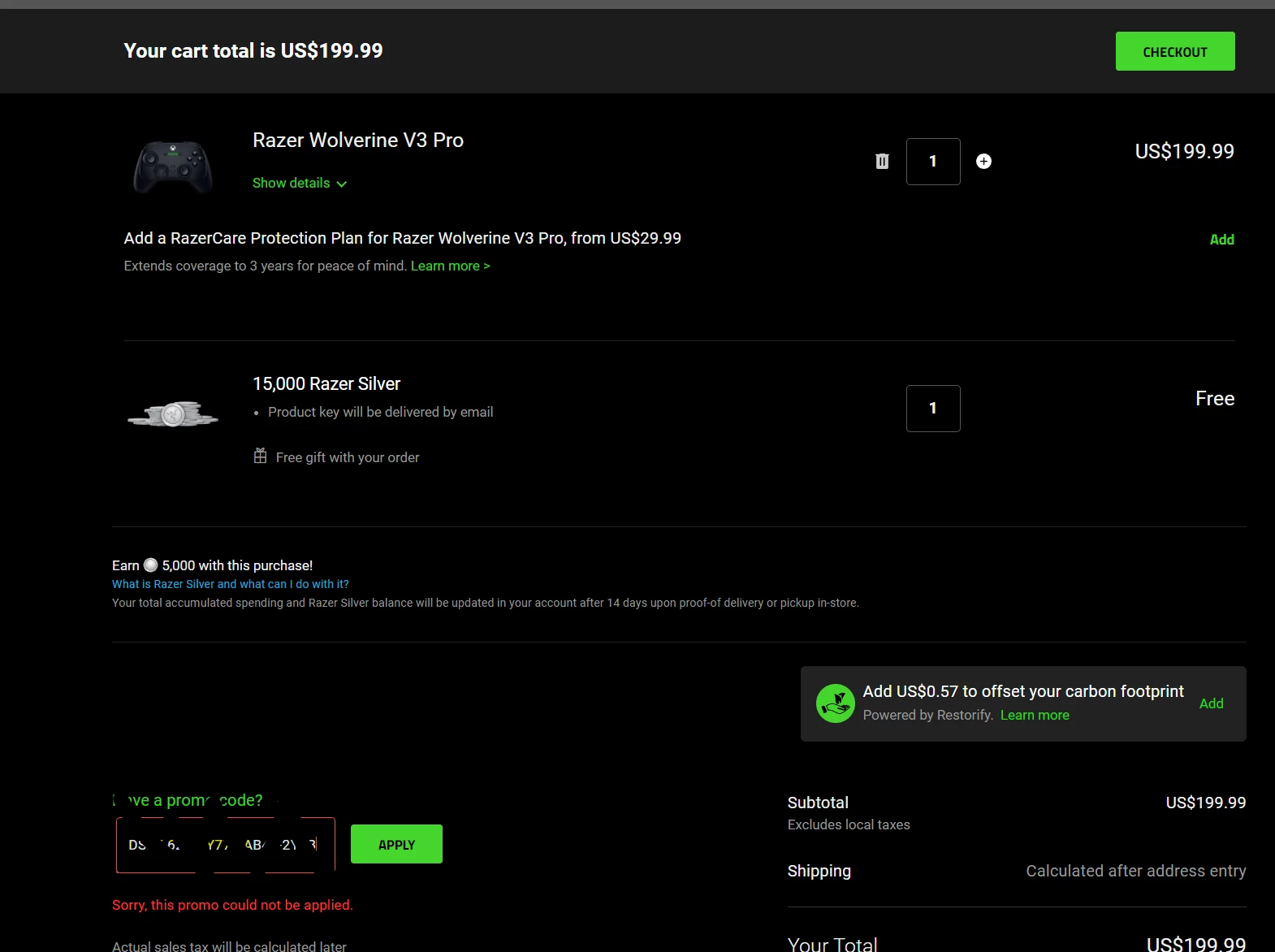Click the Wolverine price 'US$199.99'
The width and height of the screenshot is (1275, 952).
(1184, 151)
